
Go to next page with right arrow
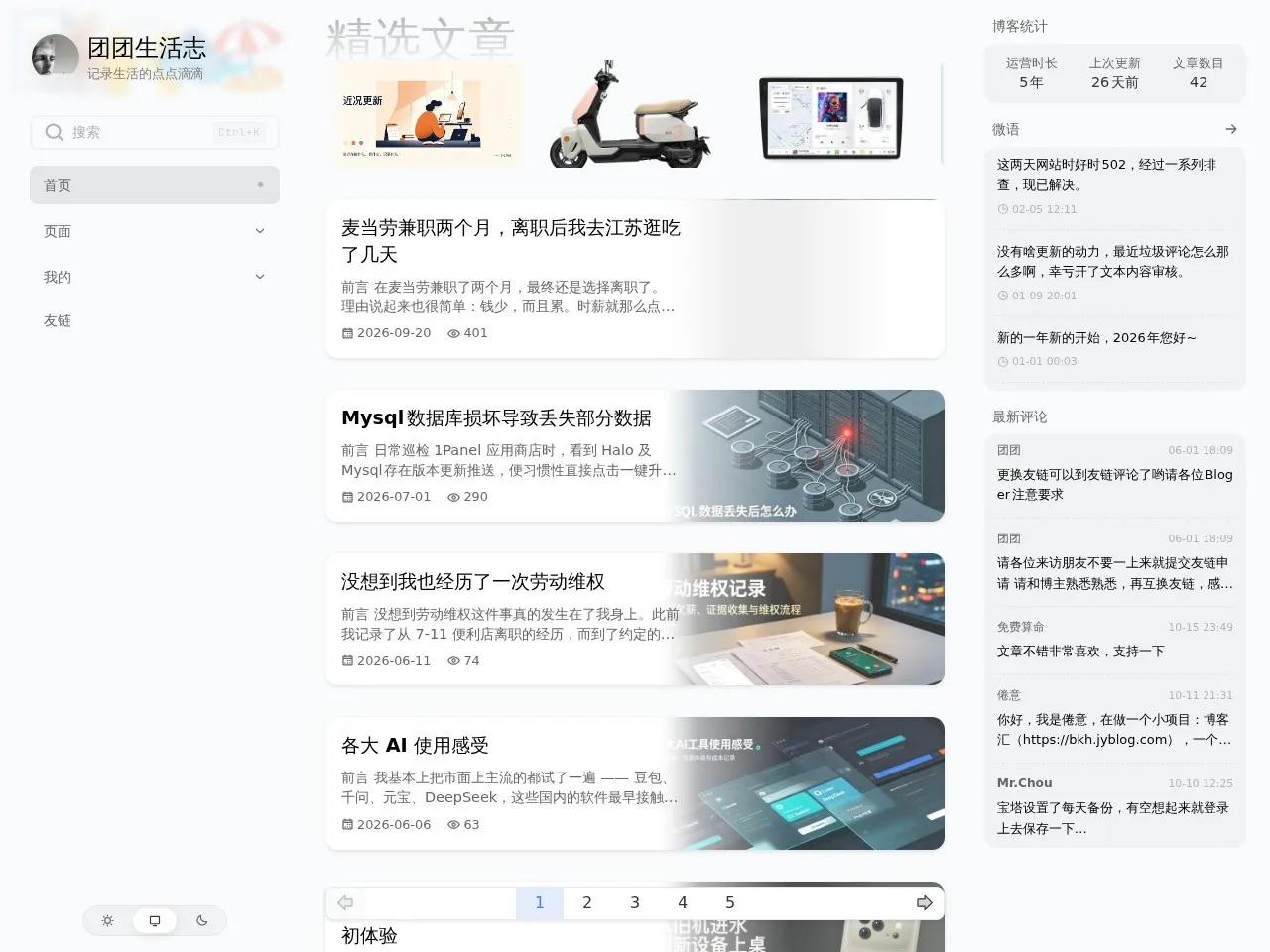pyautogui.click(x=925, y=902)
